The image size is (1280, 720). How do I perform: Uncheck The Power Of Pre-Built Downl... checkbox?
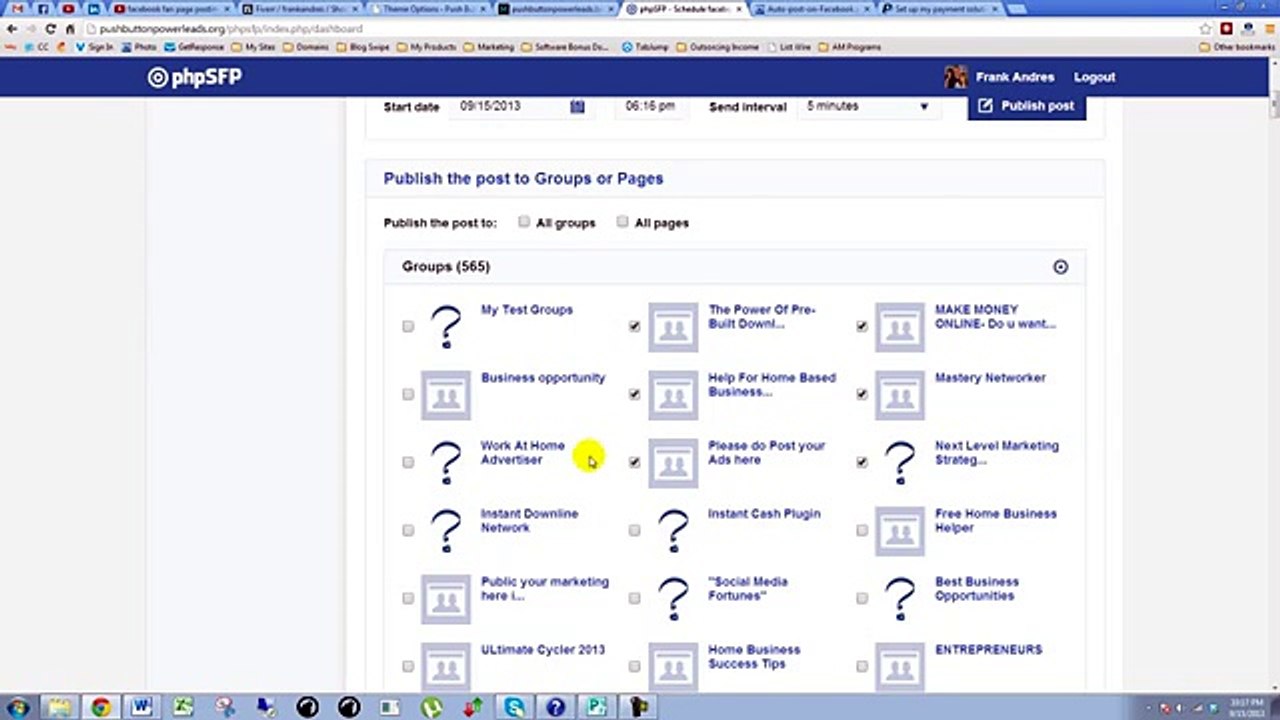[x=634, y=326]
